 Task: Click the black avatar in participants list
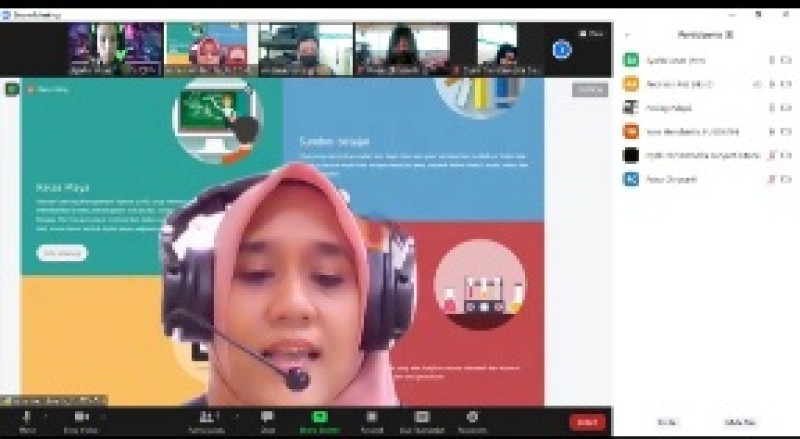[631, 155]
